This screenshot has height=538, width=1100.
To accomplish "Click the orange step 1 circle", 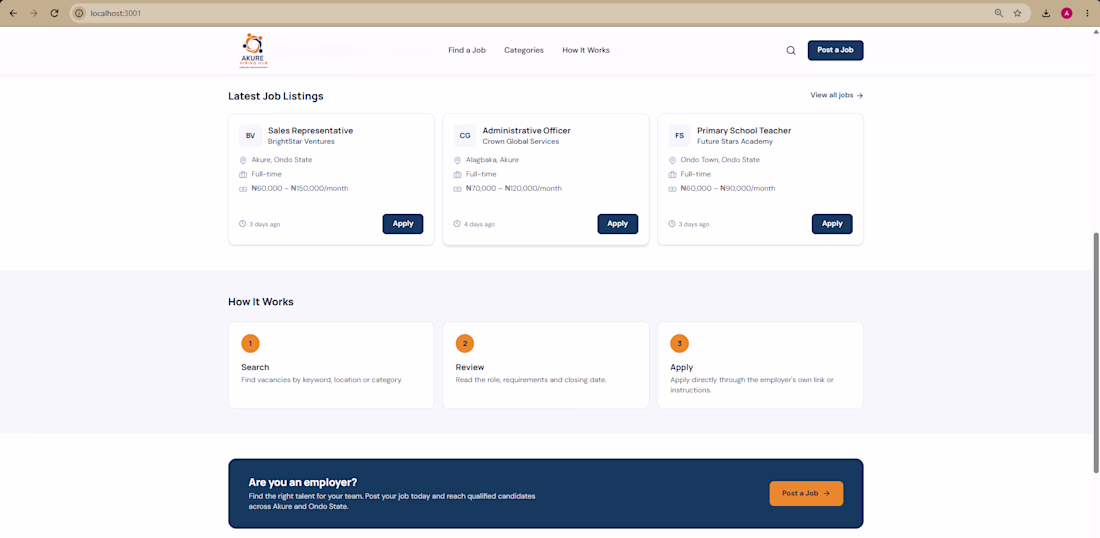I will [250, 343].
